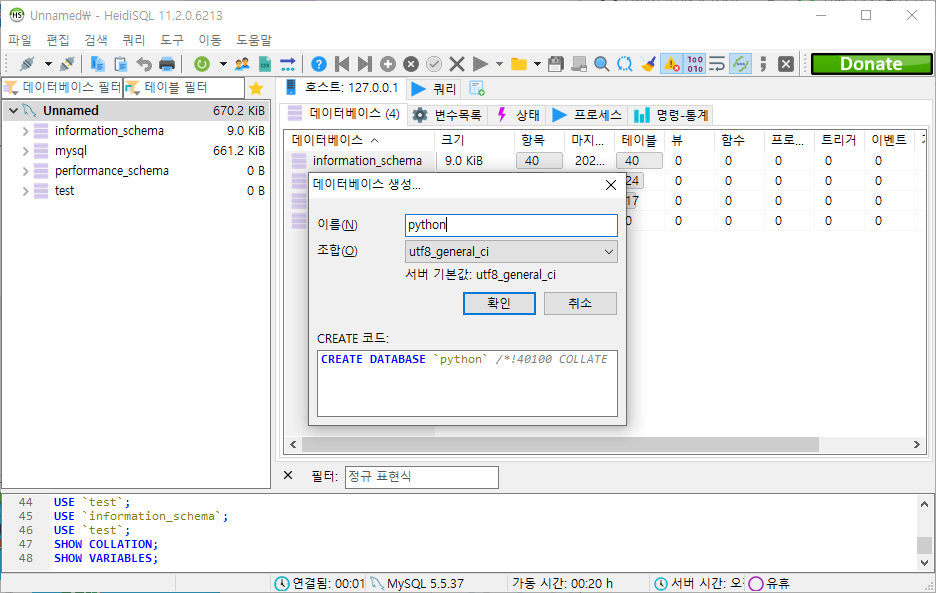The height and width of the screenshot is (593, 936).
Task: Click the broom clear icon
Action: [x=648, y=64]
